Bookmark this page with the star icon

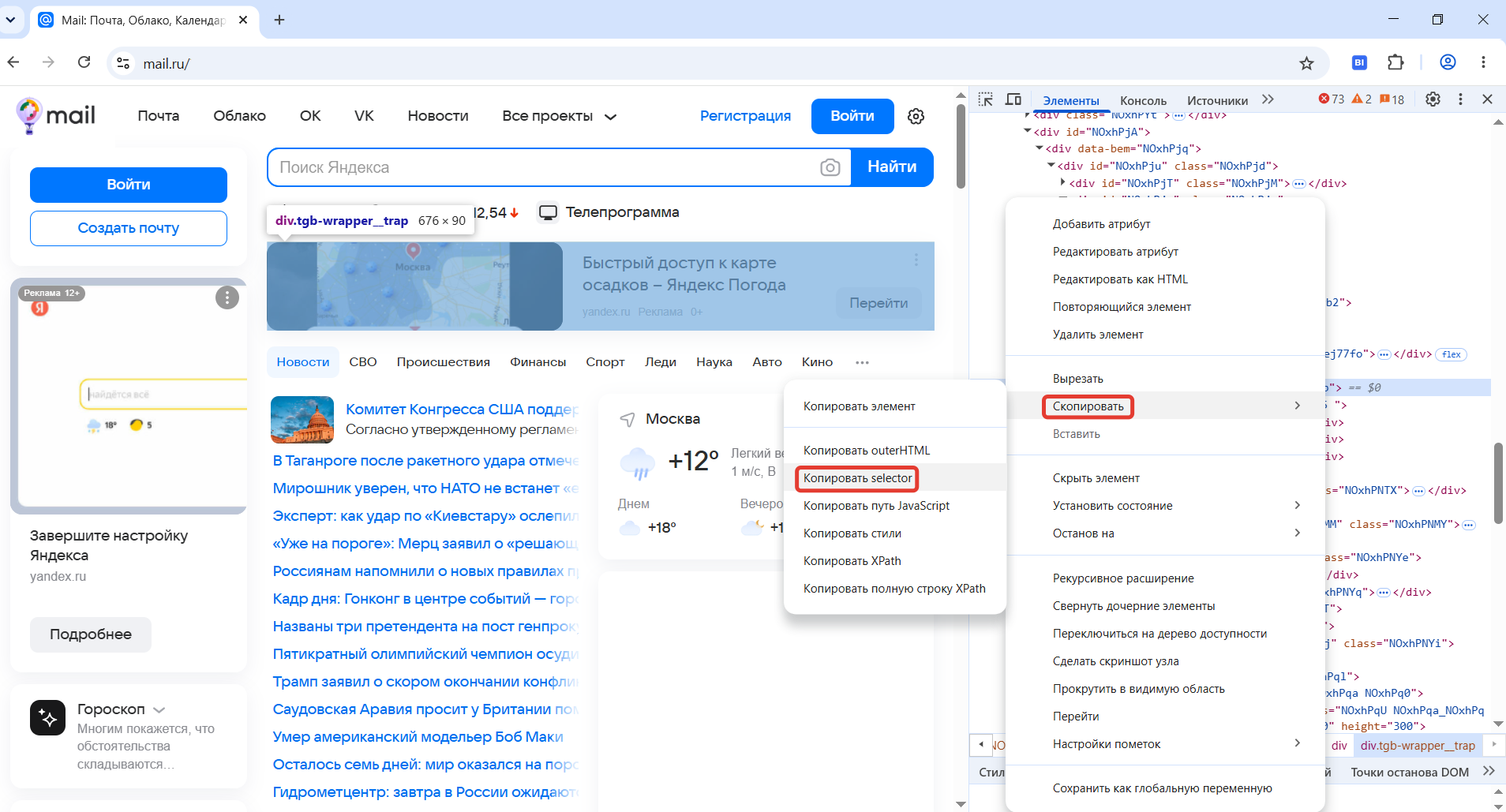point(1306,63)
